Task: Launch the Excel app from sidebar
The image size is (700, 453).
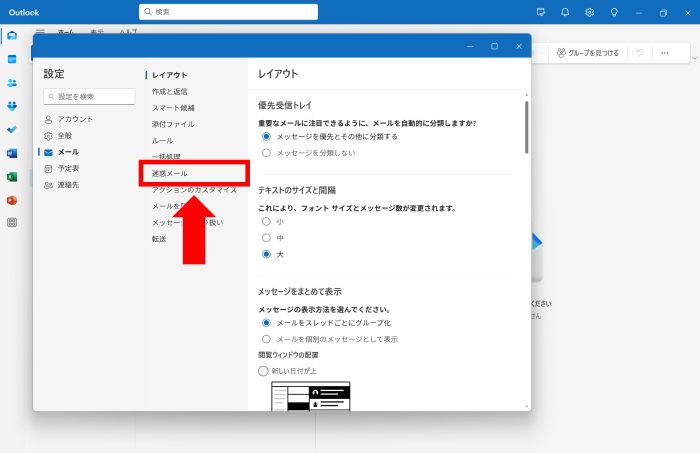Action: point(12,176)
